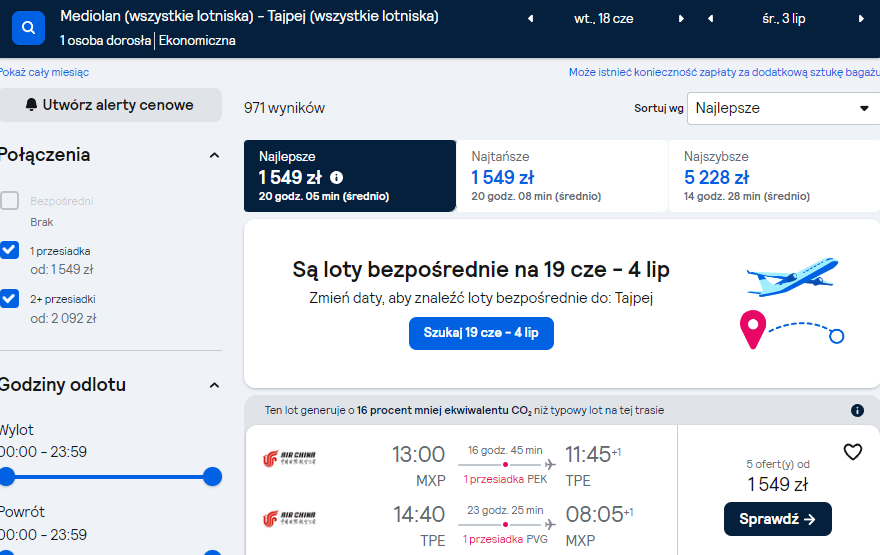Go to previous departure date before wt., 18 cze
This screenshot has height=555, width=880.
[x=530, y=19]
